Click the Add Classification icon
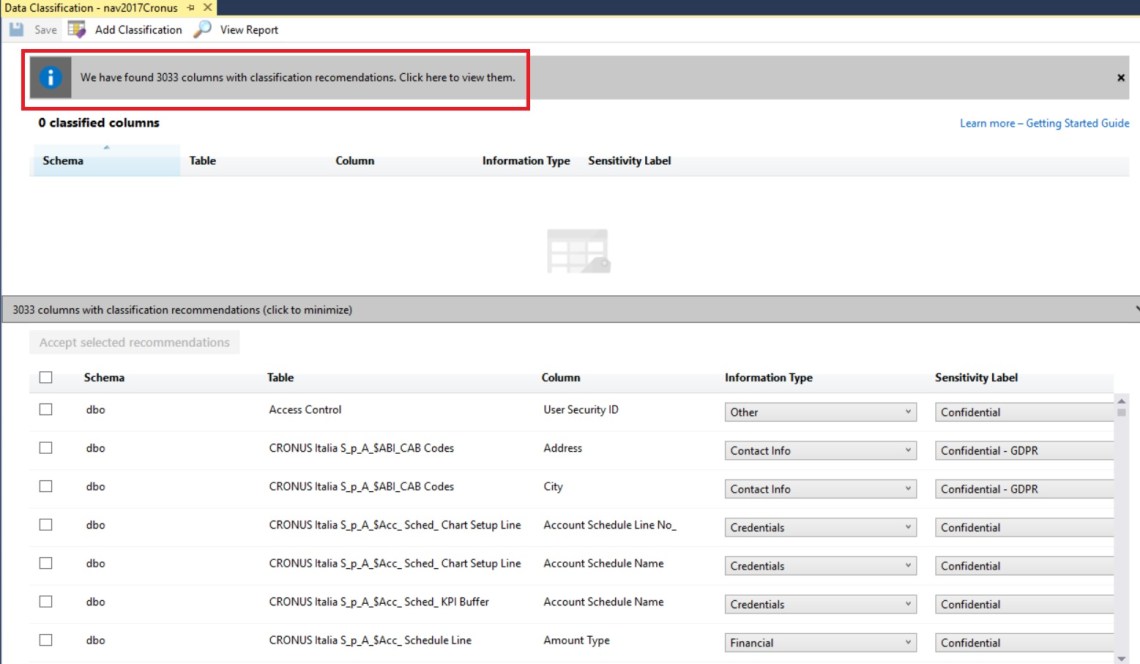Viewport: 1140px width, 664px height. 77,30
